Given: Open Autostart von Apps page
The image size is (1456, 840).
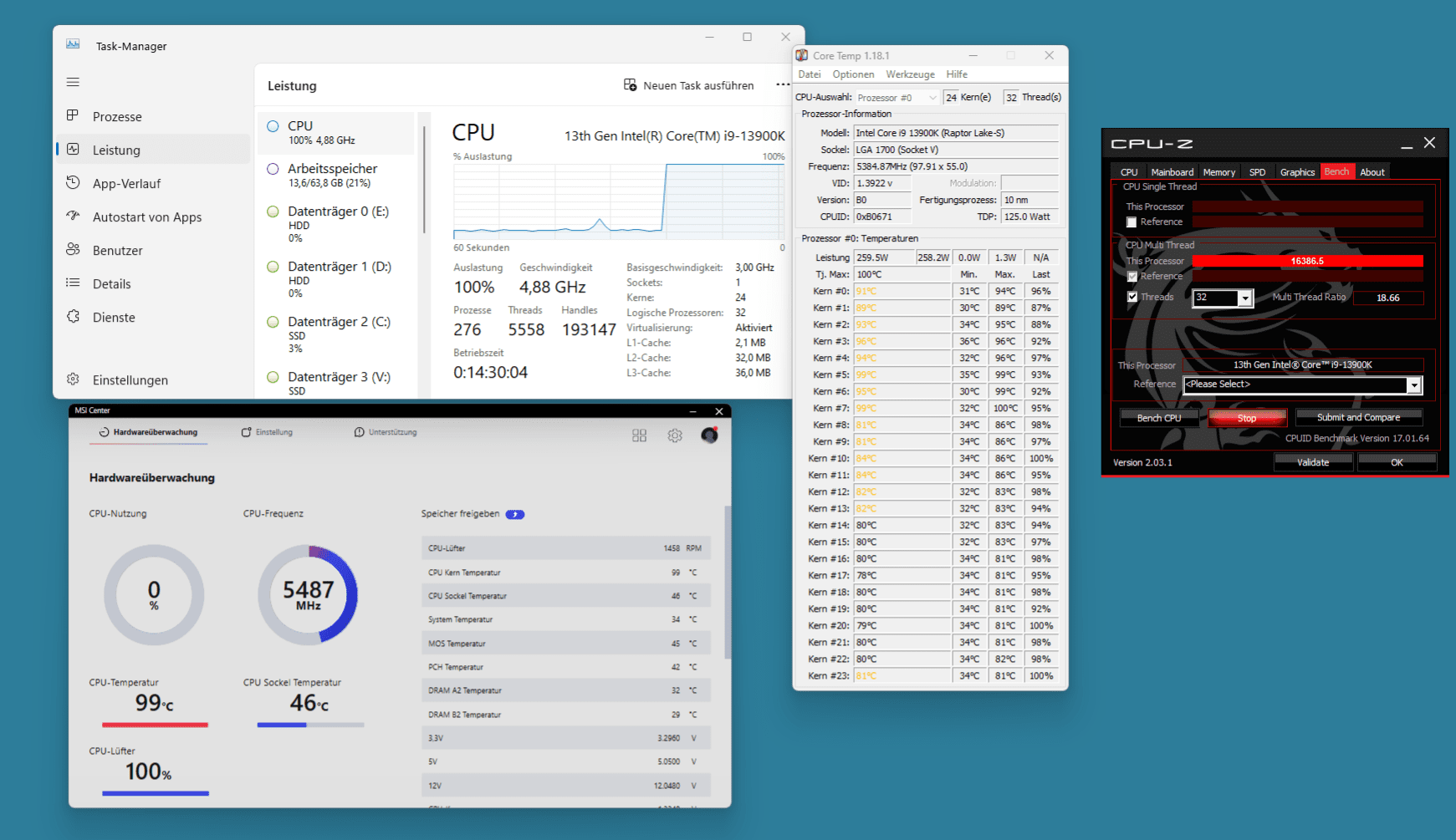Looking at the screenshot, I should point(153,216).
